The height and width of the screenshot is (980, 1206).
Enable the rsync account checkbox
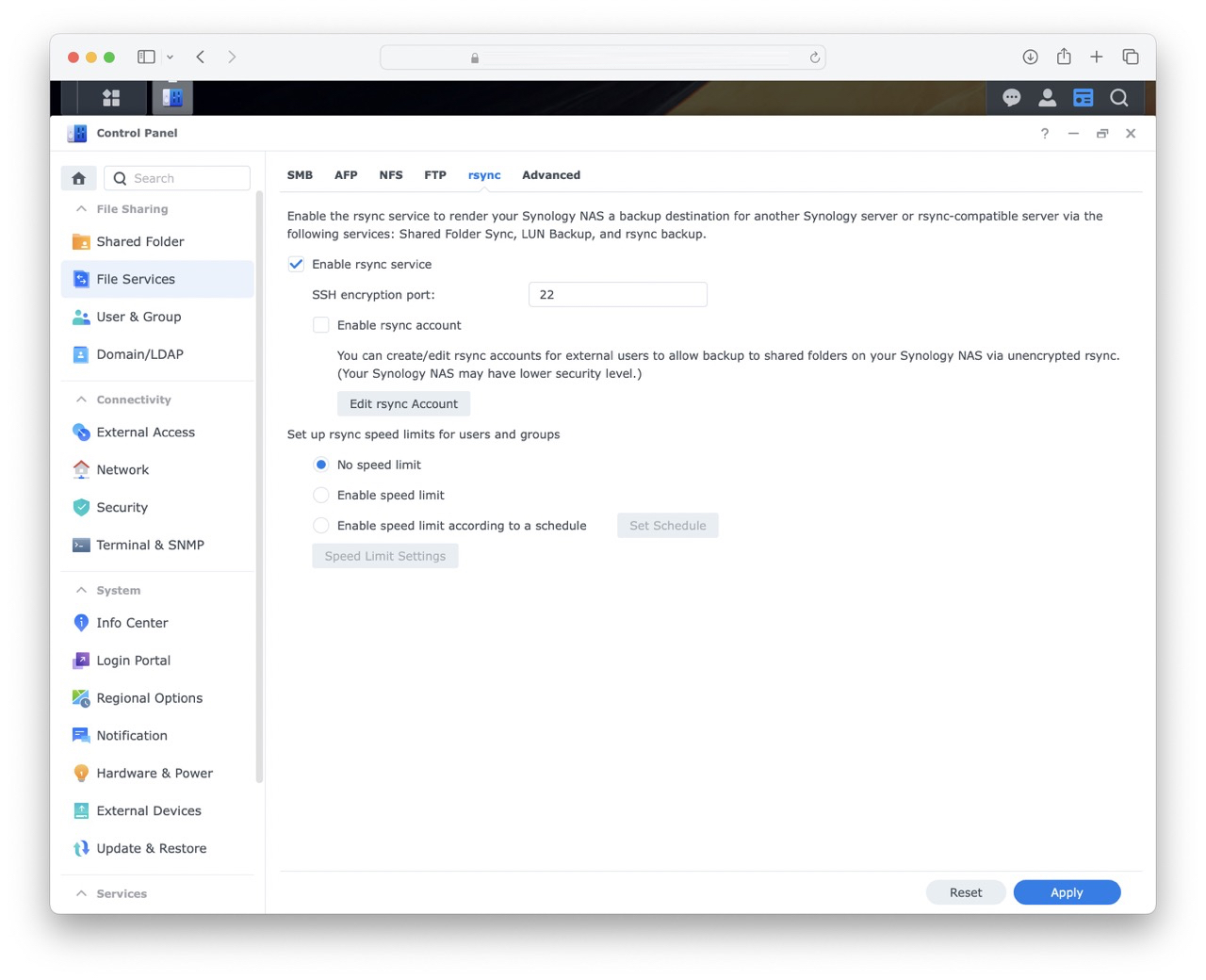coord(320,324)
